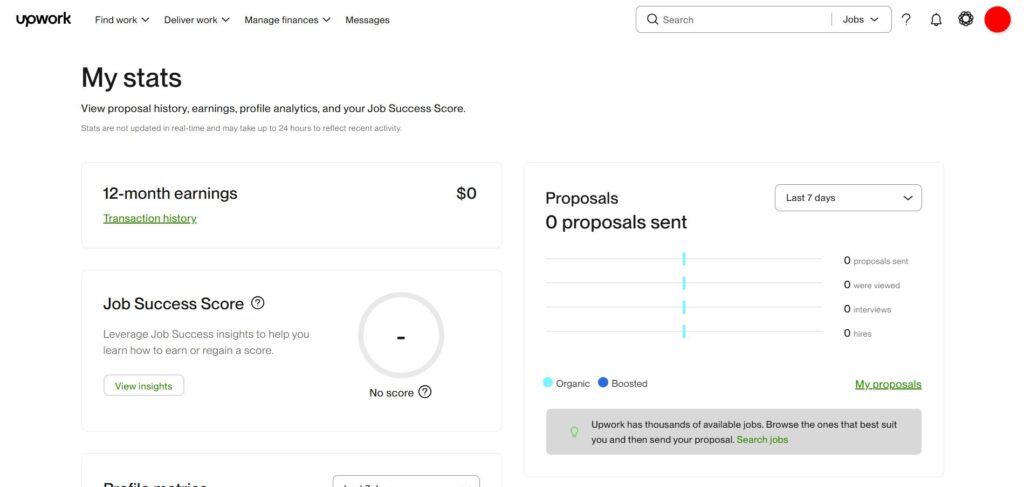
Task: Click the lightbulb tip icon
Action: coord(574,432)
